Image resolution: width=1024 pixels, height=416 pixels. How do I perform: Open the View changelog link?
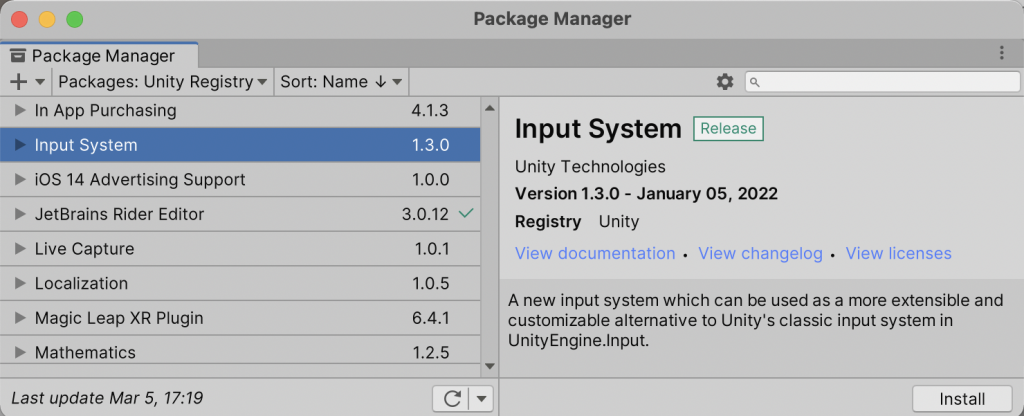pos(760,254)
